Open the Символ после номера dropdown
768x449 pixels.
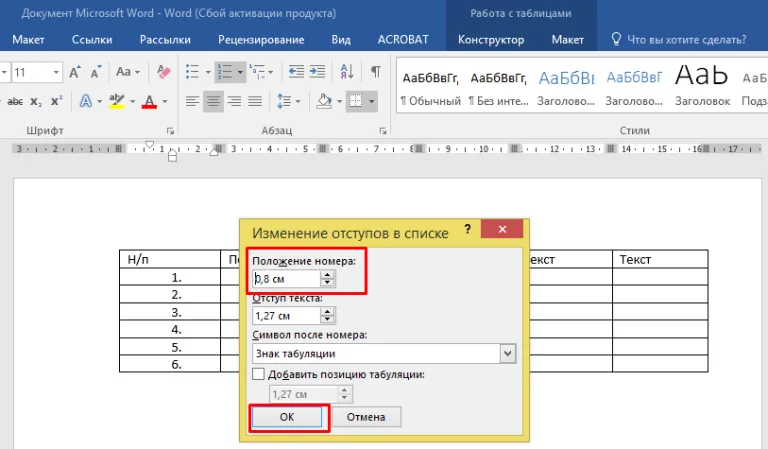click(508, 353)
